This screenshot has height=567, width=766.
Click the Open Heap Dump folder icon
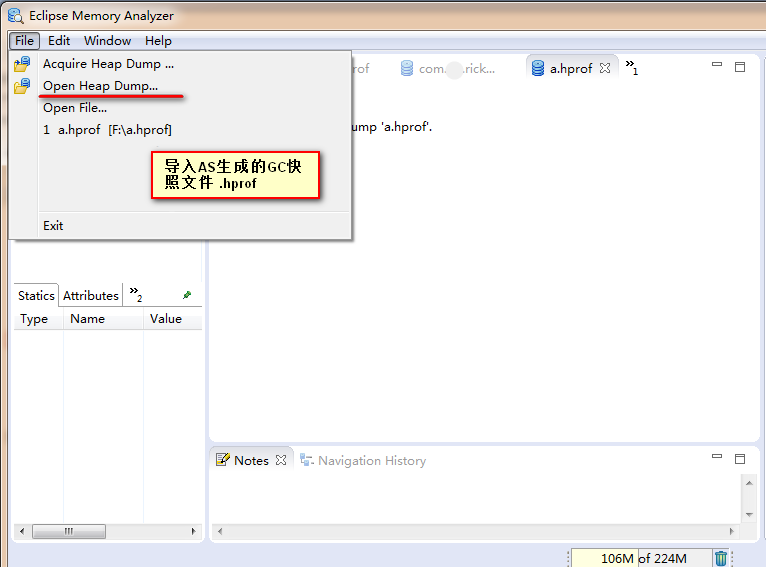pos(22,86)
